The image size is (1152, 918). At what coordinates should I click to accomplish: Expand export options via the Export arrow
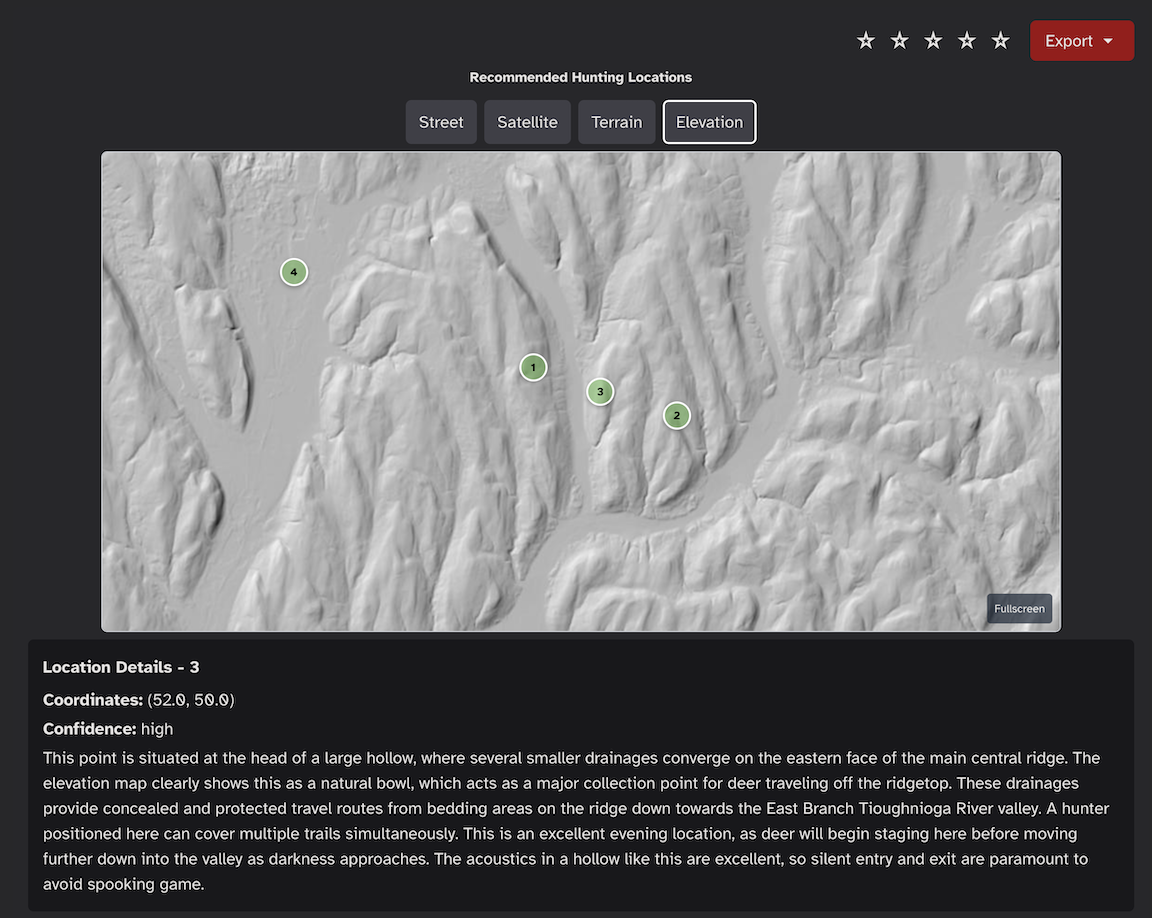coord(1107,41)
